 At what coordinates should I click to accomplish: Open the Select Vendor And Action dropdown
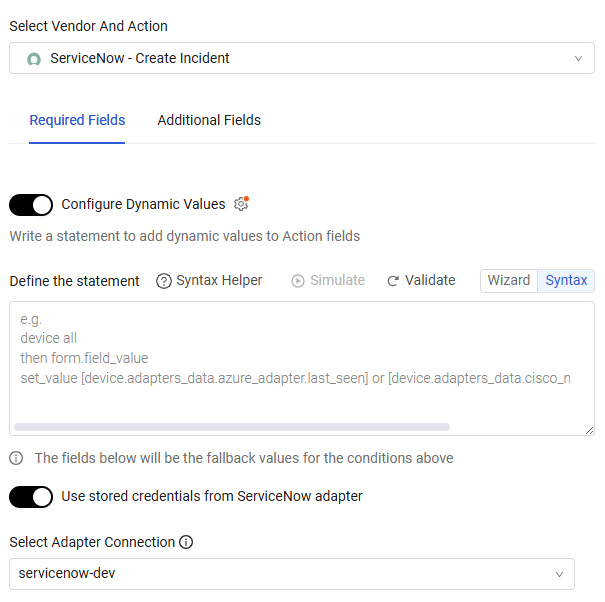(x=300, y=58)
